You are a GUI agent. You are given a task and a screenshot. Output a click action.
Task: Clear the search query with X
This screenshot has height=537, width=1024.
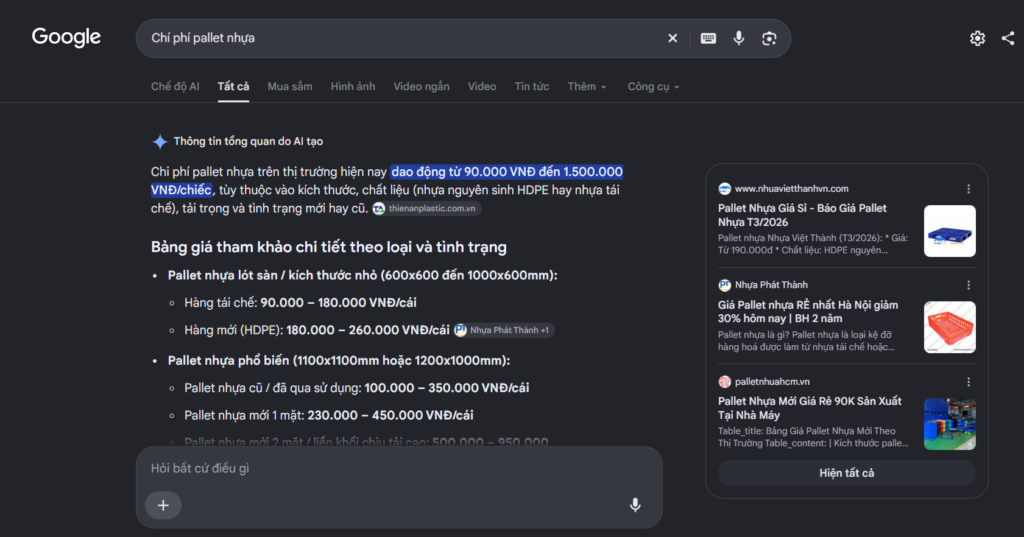point(673,39)
